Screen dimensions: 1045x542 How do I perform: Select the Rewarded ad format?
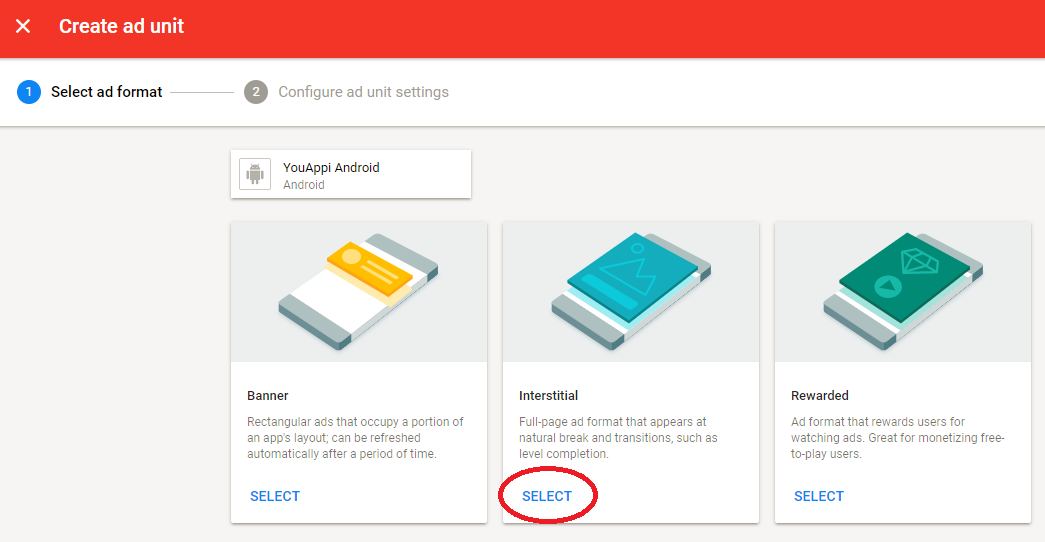(x=819, y=496)
